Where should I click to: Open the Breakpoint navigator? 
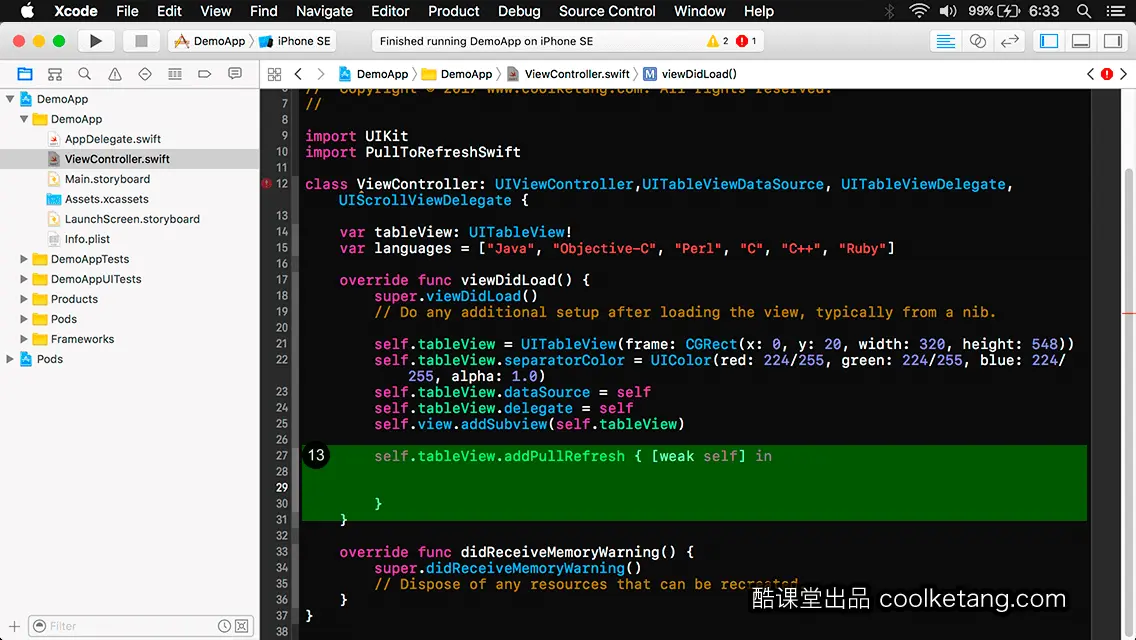(x=205, y=74)
